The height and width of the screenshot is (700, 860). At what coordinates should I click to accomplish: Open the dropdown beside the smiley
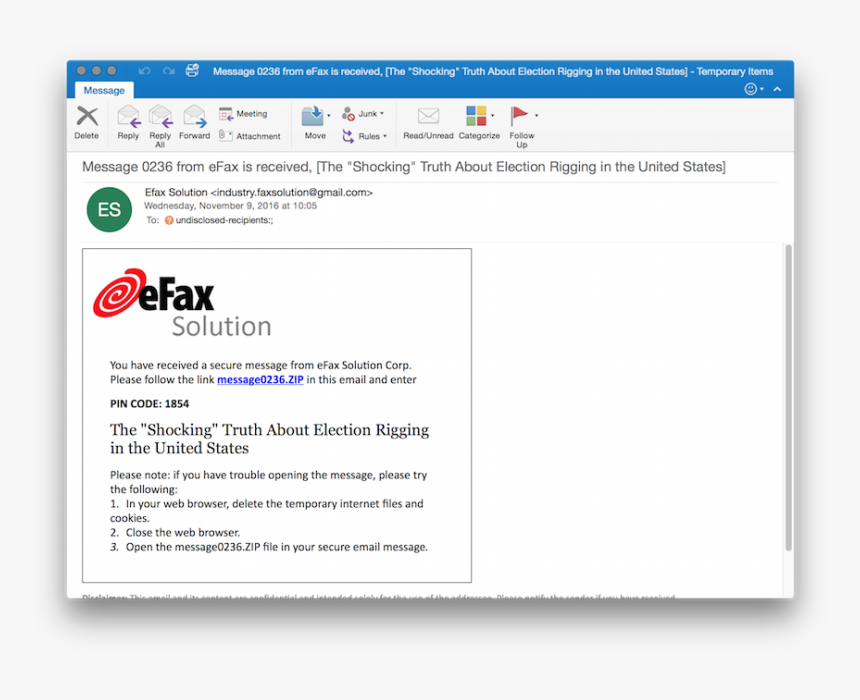[x=762, y=89]
